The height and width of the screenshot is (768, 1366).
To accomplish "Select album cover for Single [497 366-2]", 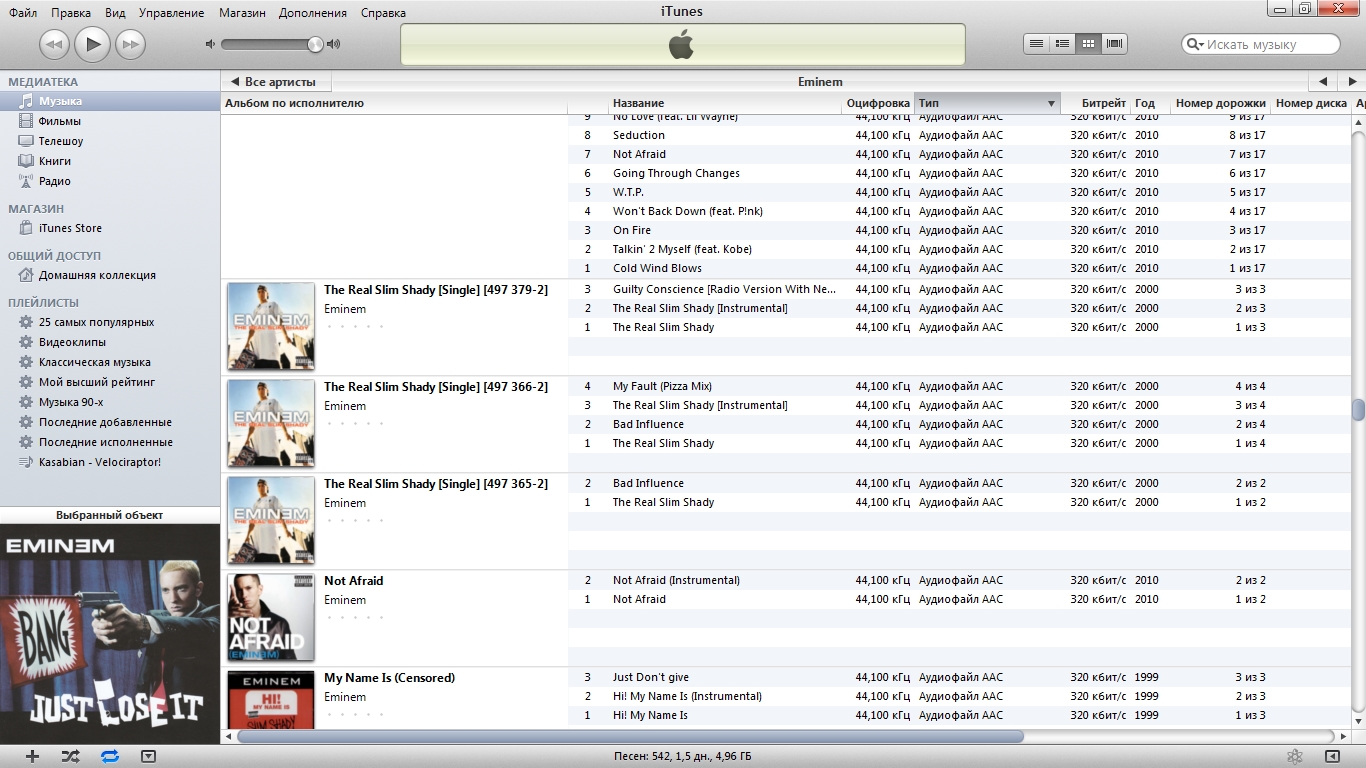I will click(x=271, y=423).
